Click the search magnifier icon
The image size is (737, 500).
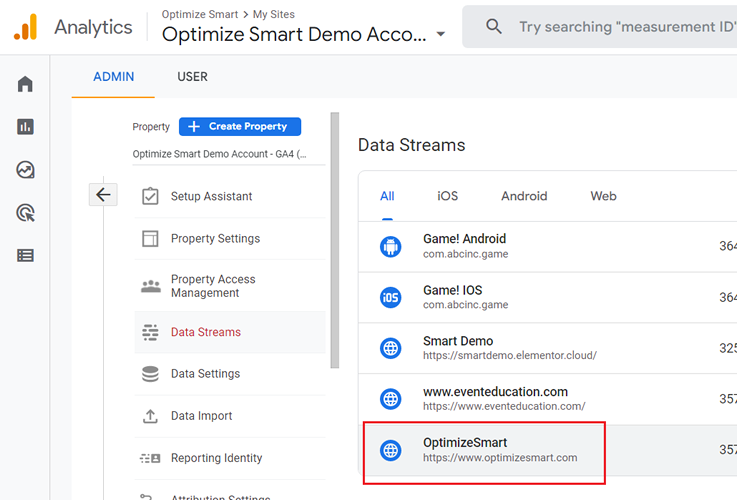494,26
